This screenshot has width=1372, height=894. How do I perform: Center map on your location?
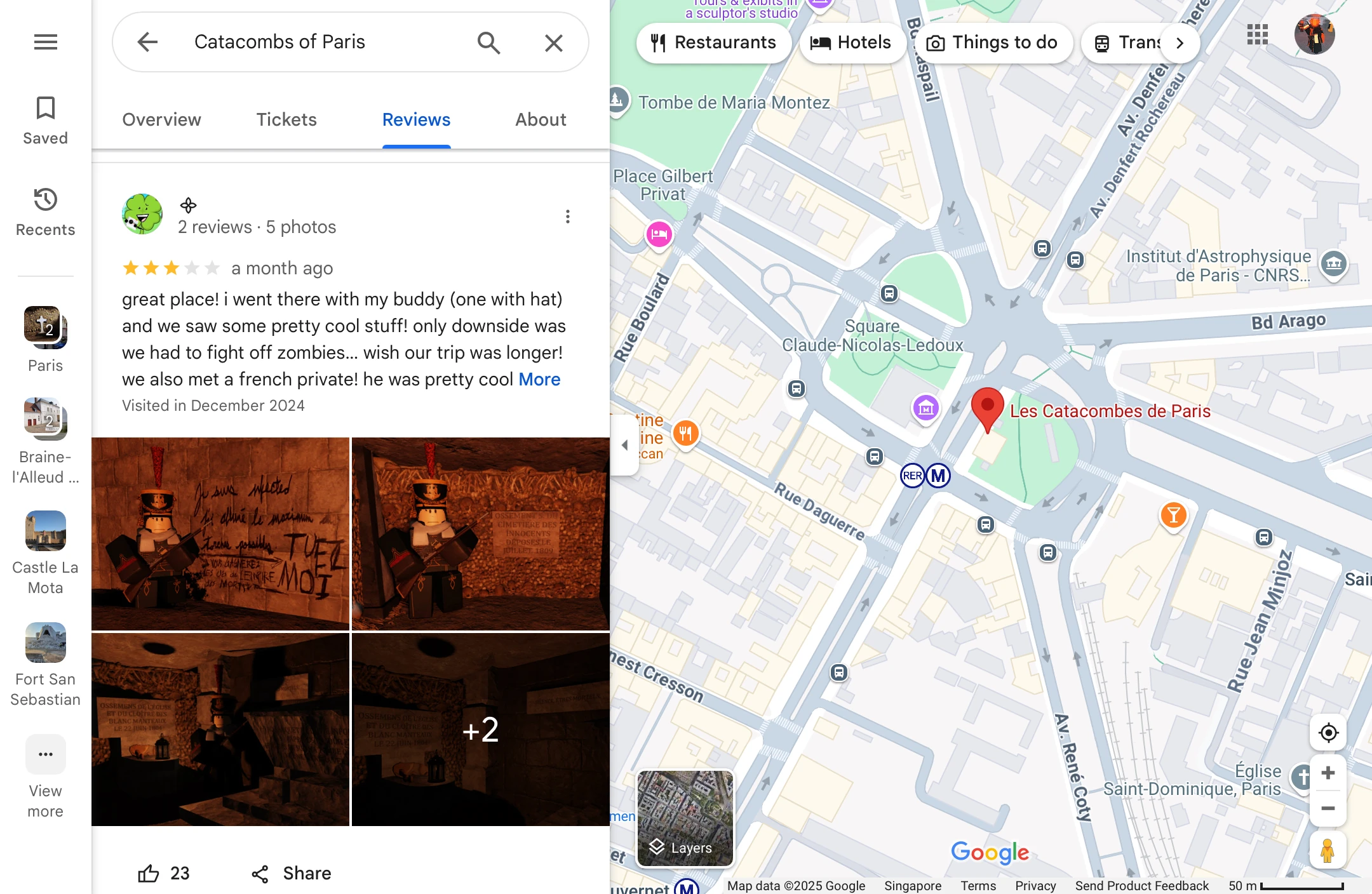(x=1328, y=733)
